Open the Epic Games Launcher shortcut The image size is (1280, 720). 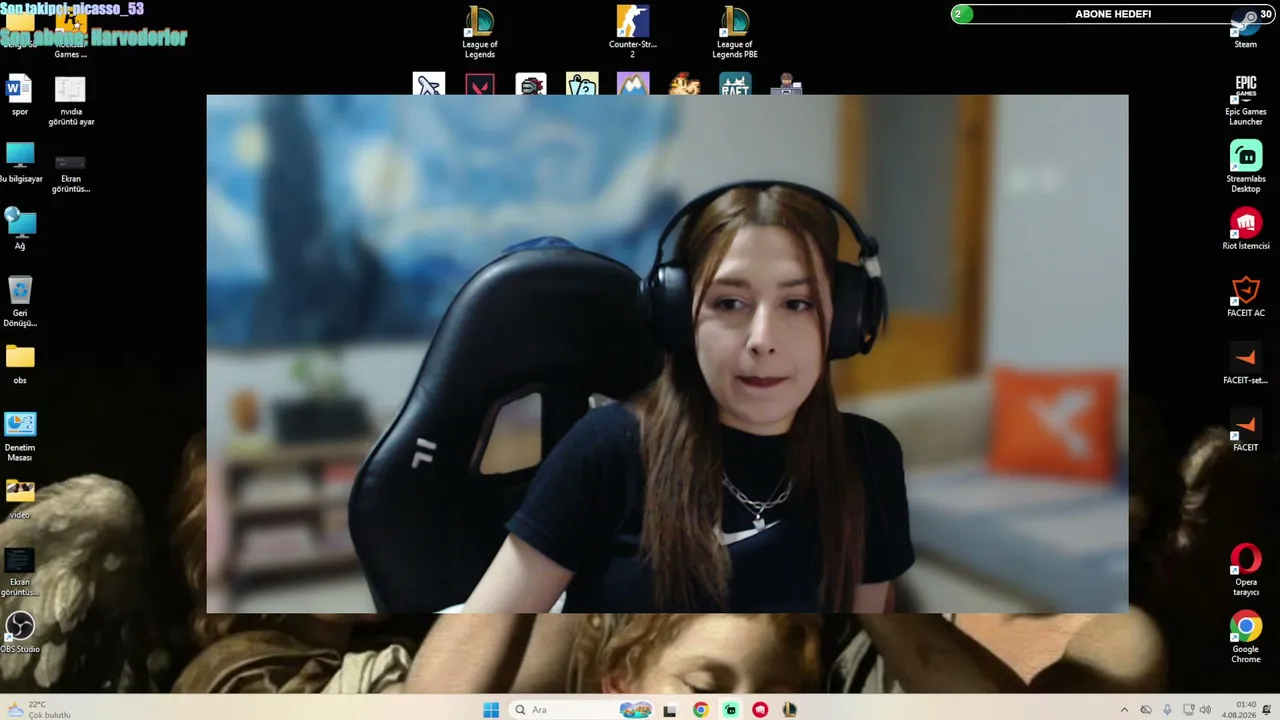pos(1246,100)
